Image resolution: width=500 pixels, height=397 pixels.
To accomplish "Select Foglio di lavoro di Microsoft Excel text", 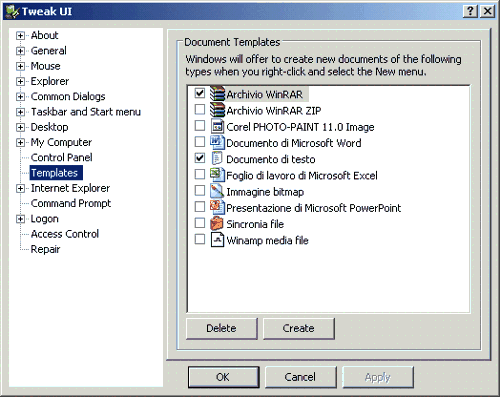I will [302, 176].
